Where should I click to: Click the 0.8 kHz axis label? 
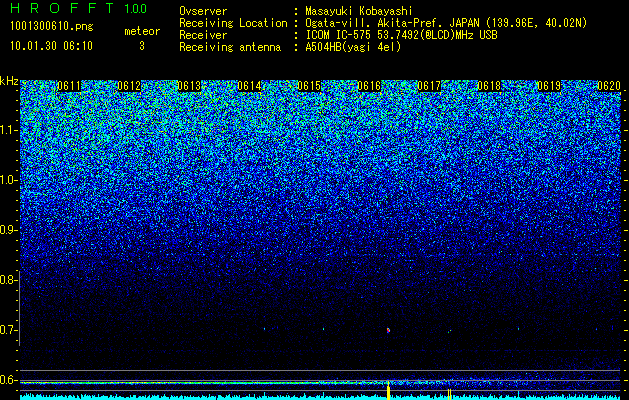click(x=8, y=280)
